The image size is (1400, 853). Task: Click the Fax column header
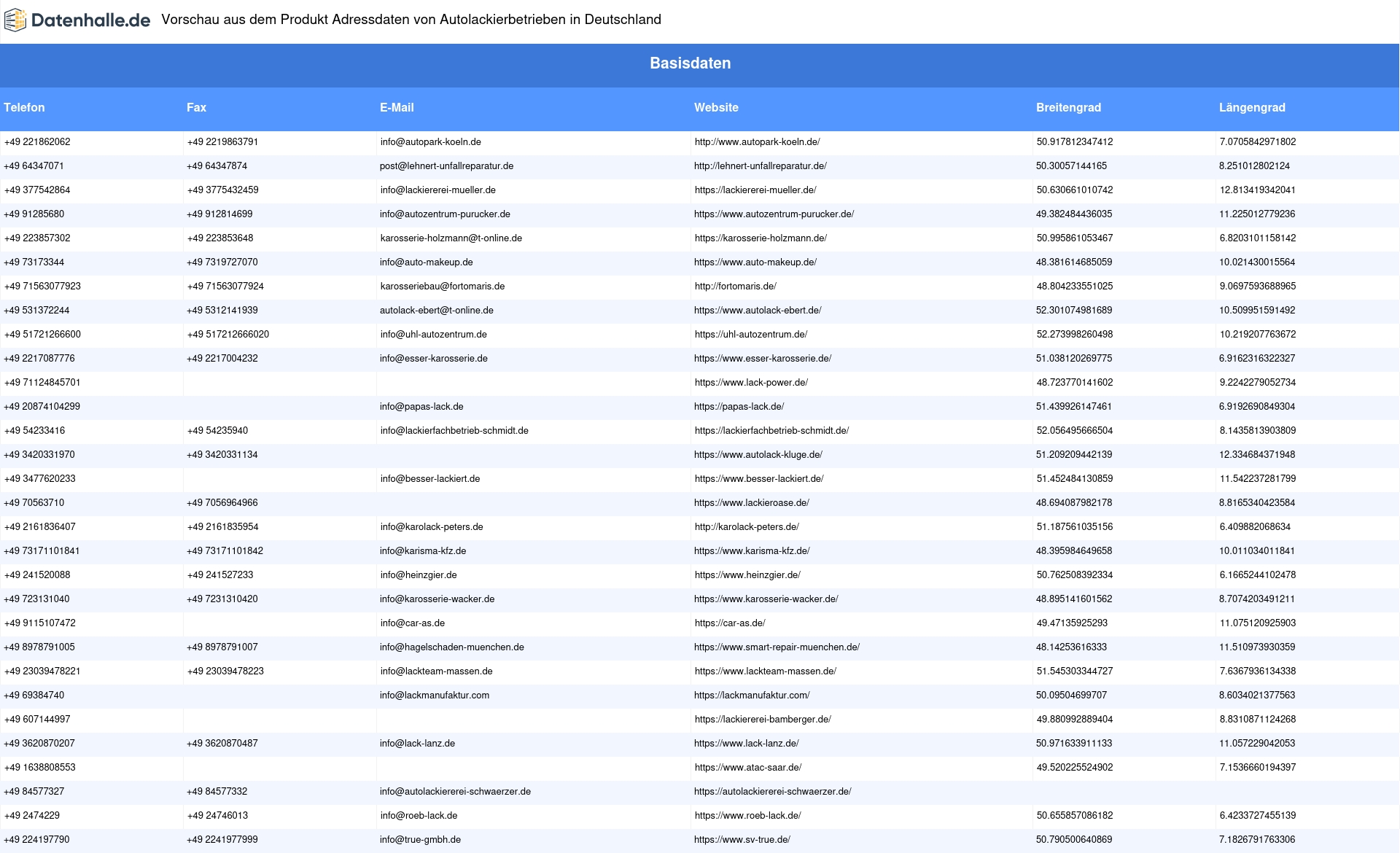pyautogui.click(x=196, y=108)
